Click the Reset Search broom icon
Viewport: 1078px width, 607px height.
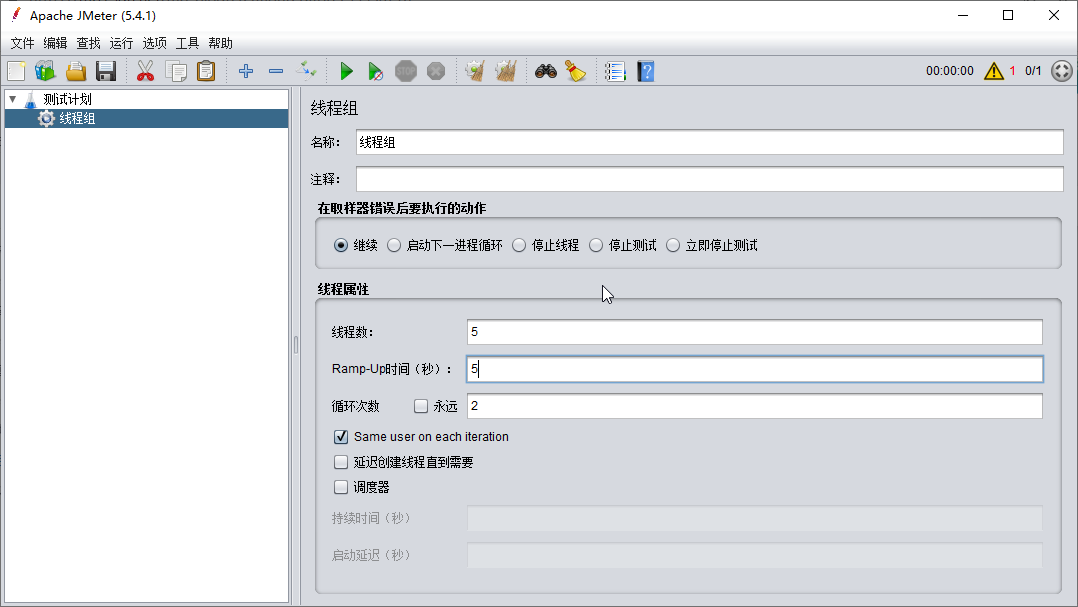pos(575,71)
